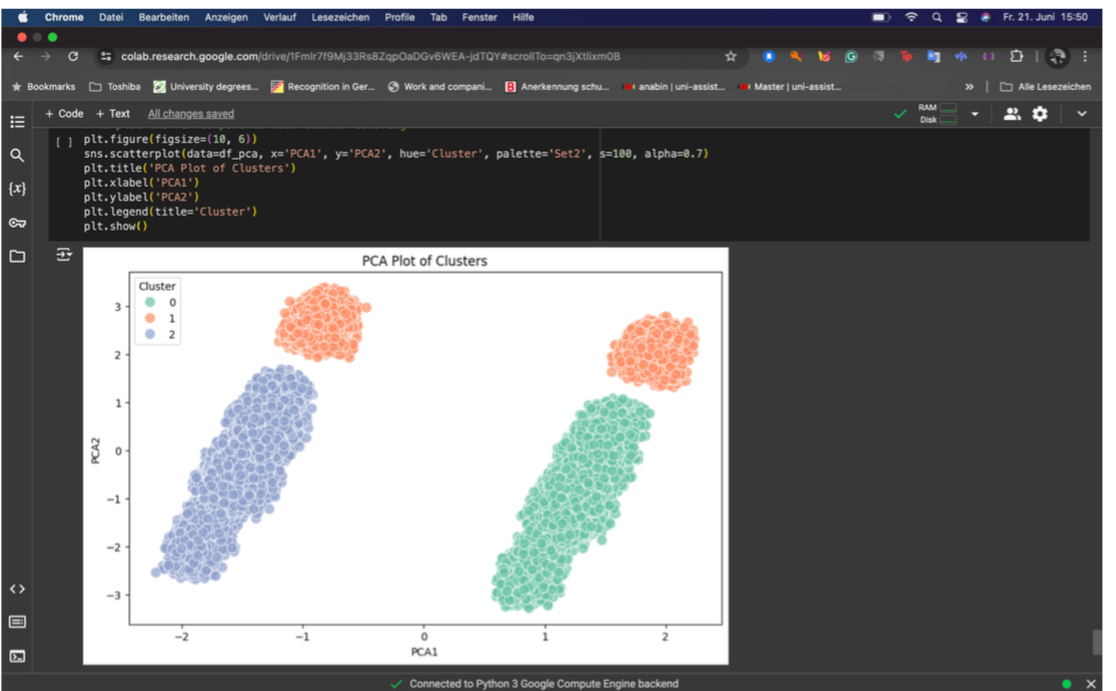
Task: Open the search (find and replace) sidebar icon
Action: [17, 155]
